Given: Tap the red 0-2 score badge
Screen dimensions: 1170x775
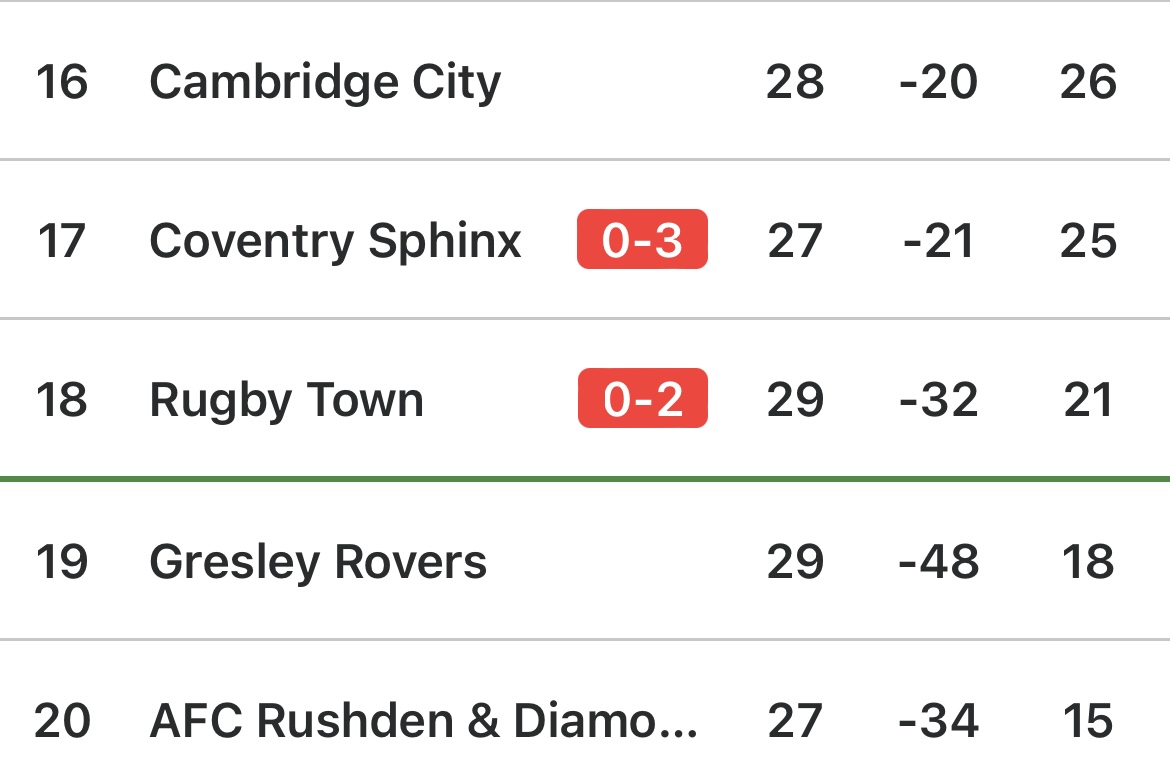Looking at the screenshot, I should tap(642, 399).
